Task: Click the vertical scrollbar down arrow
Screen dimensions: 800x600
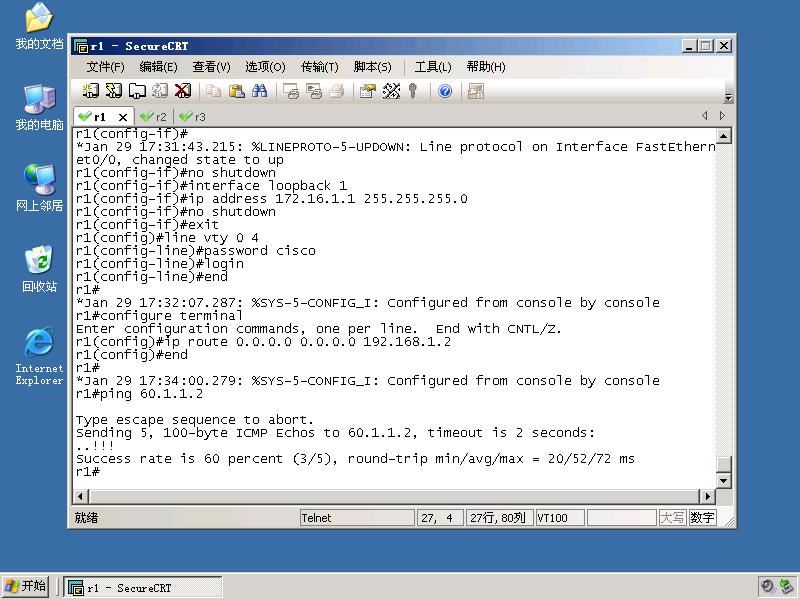Action: [x=724, y=481]
